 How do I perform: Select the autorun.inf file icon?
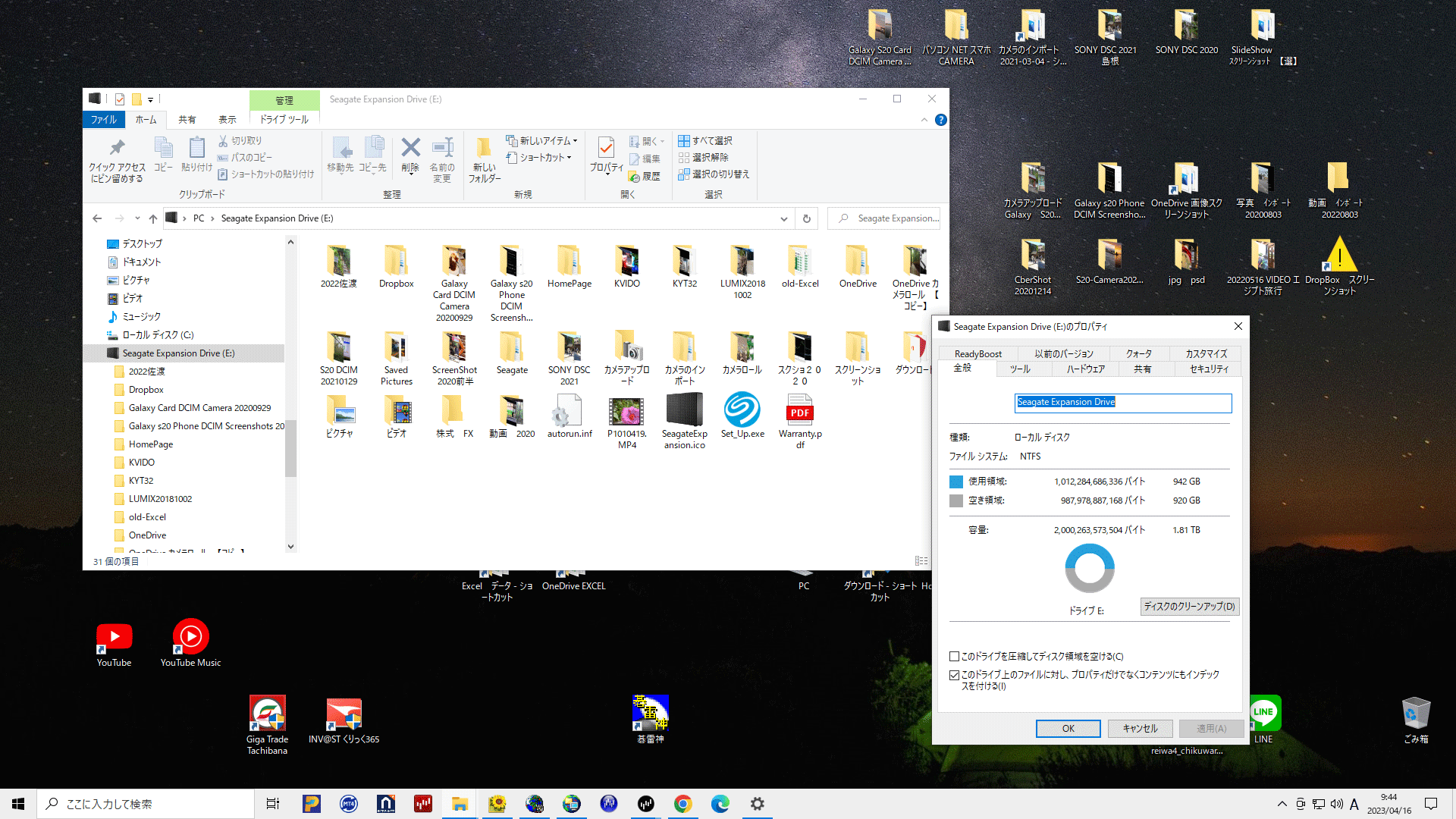570,416
